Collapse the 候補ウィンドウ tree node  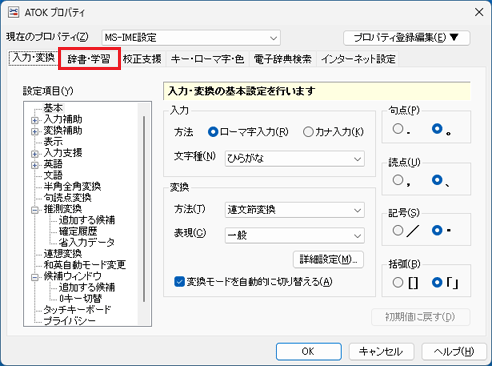point(35,277)
